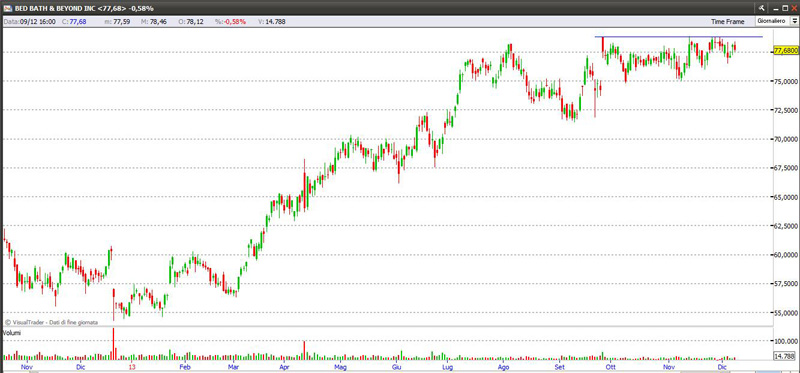Click the 'Giu' month label

(396, 367)
